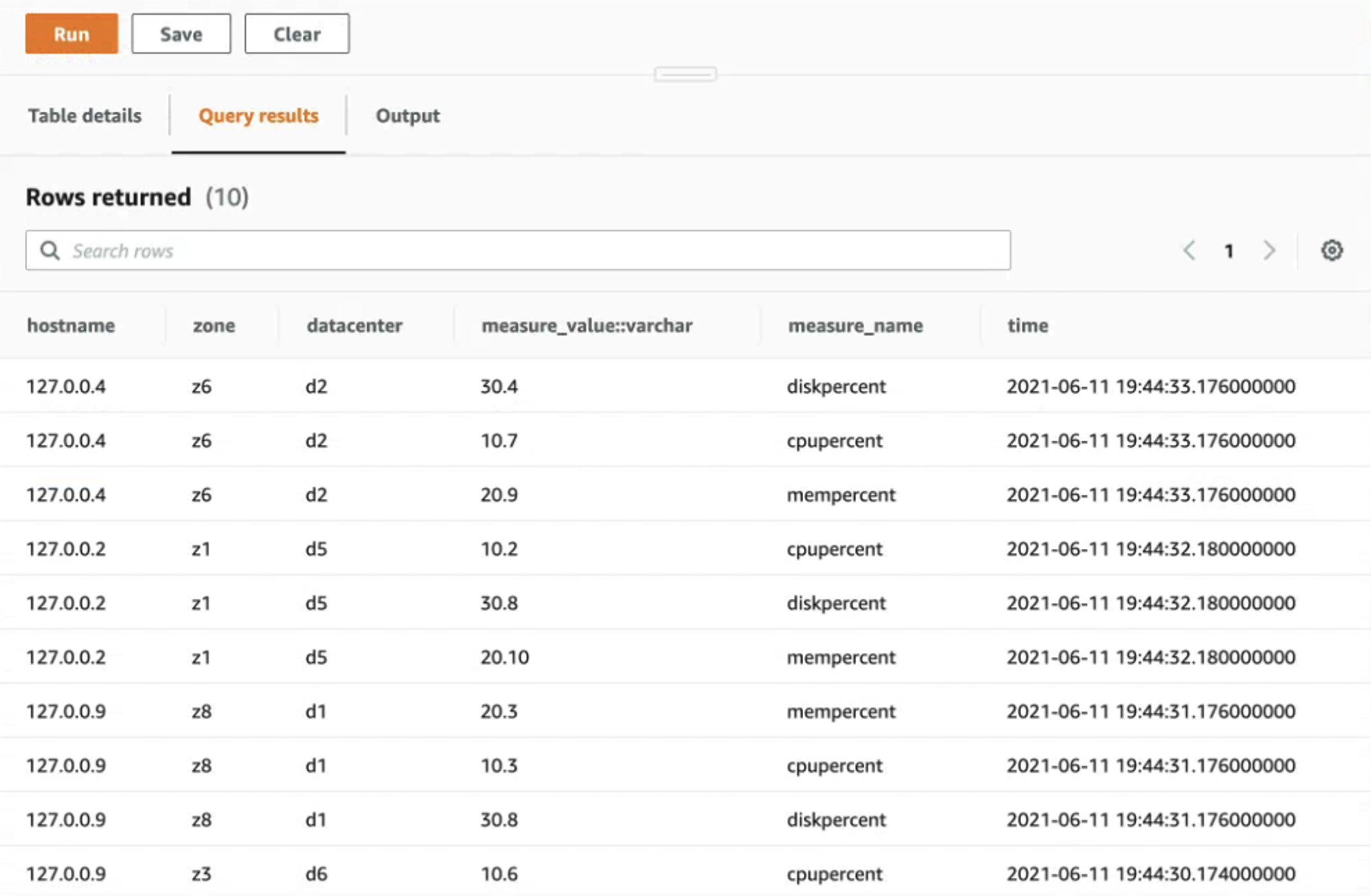
Task: Focus the Search rows field
Action: coord(518,250)
